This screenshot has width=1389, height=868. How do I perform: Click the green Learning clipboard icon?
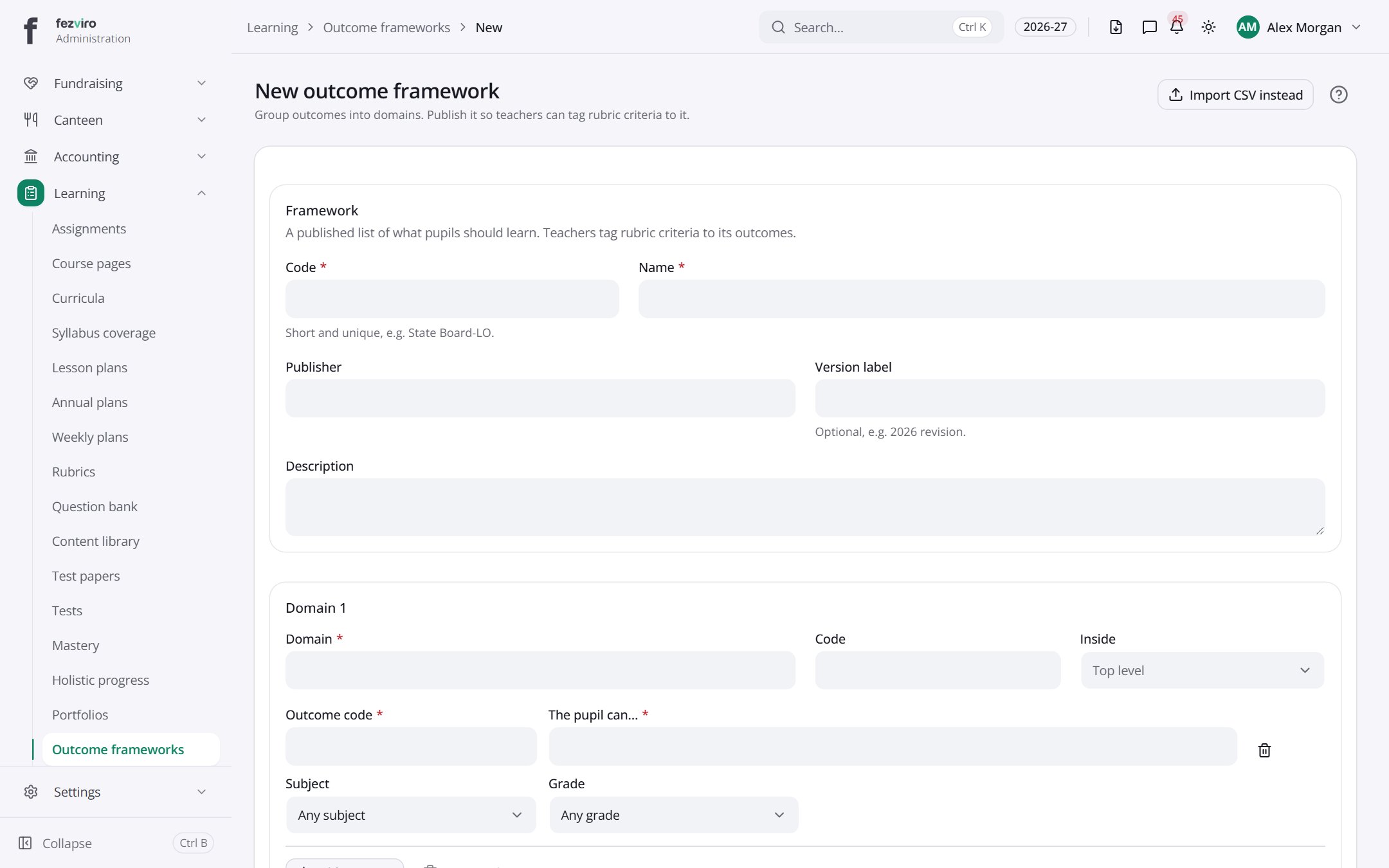(x=31, y=193)
